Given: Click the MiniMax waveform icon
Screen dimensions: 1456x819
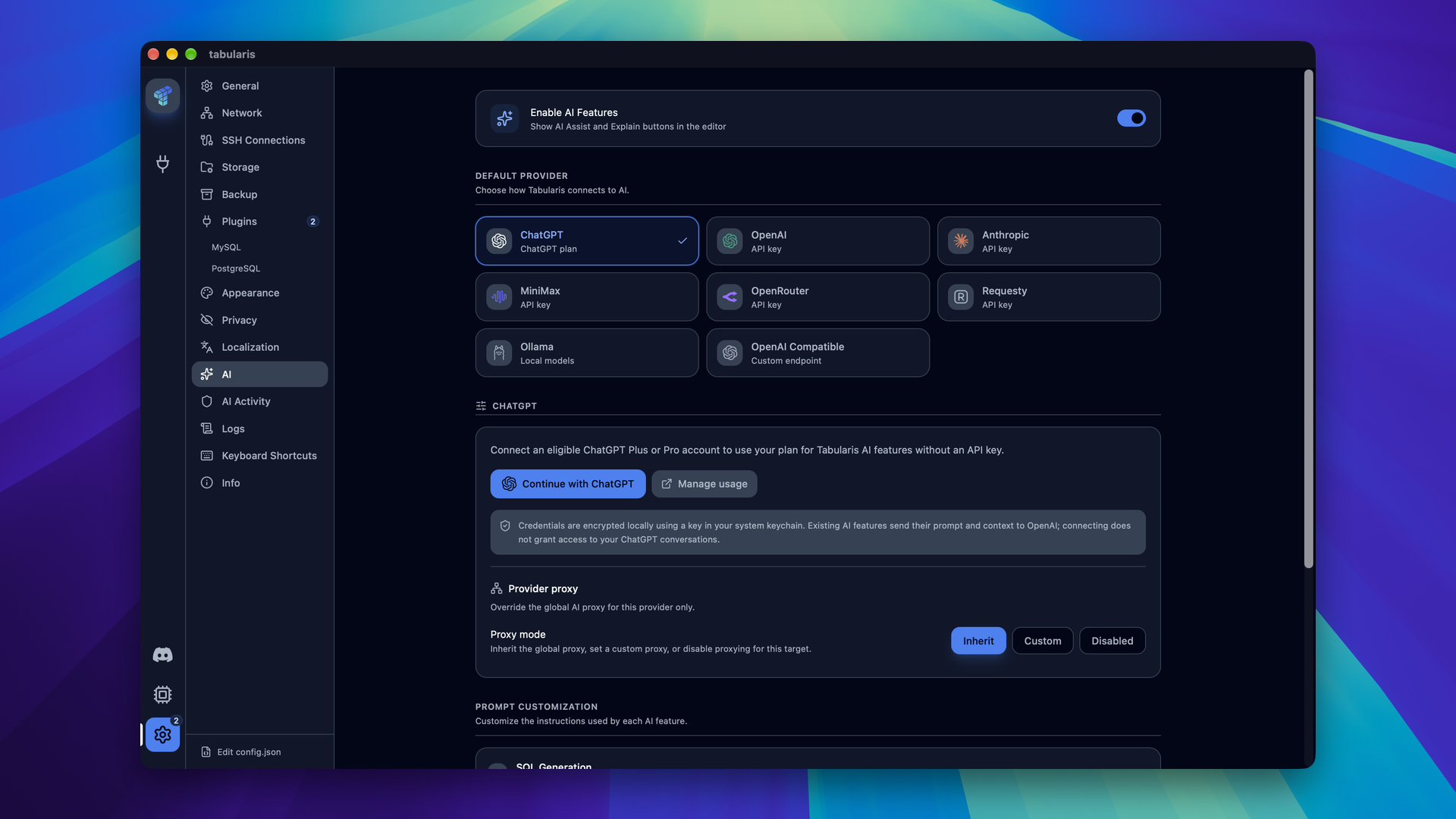Looking at the screenshot, I should click(499, 297).
